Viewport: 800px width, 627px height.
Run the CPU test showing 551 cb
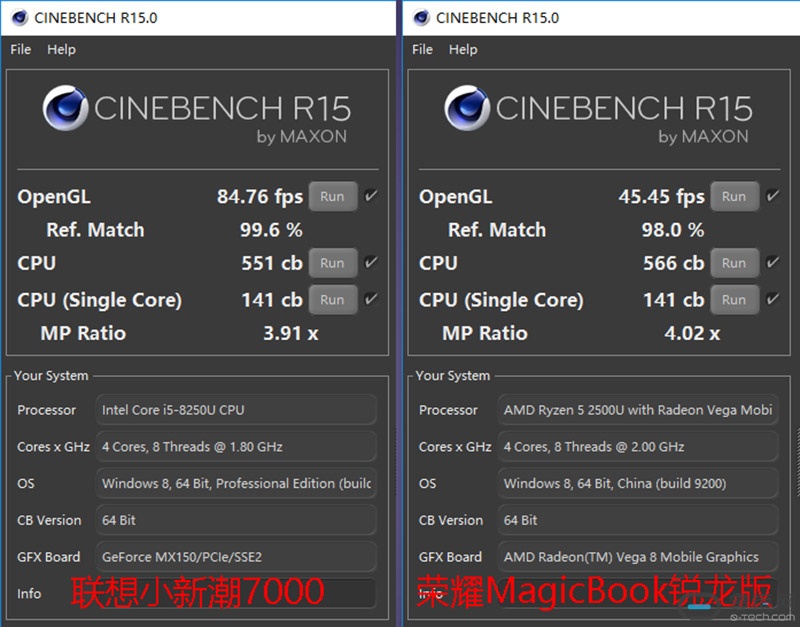(333, 263)
